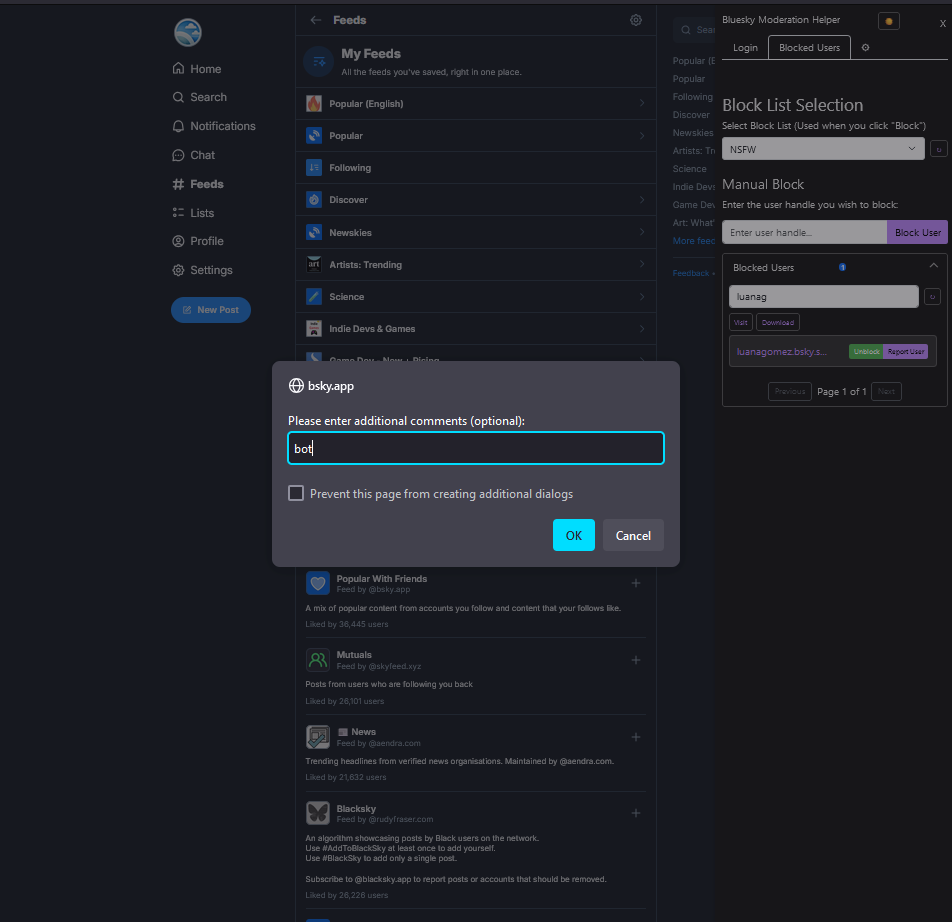Click the My Feeds icon
The width and height of the screenshot is (952, 922).
319,61
